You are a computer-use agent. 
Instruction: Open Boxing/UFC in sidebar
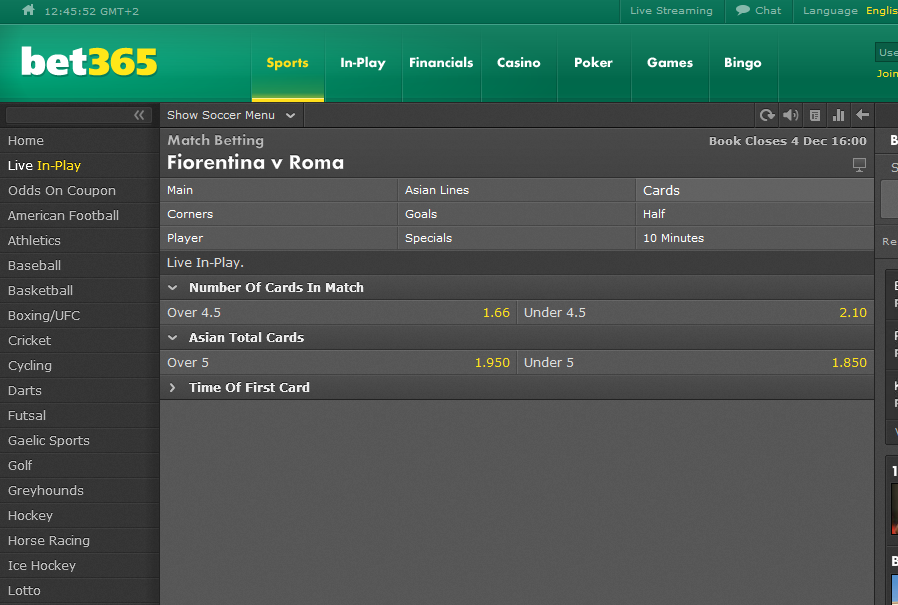(x=80, y=316)
